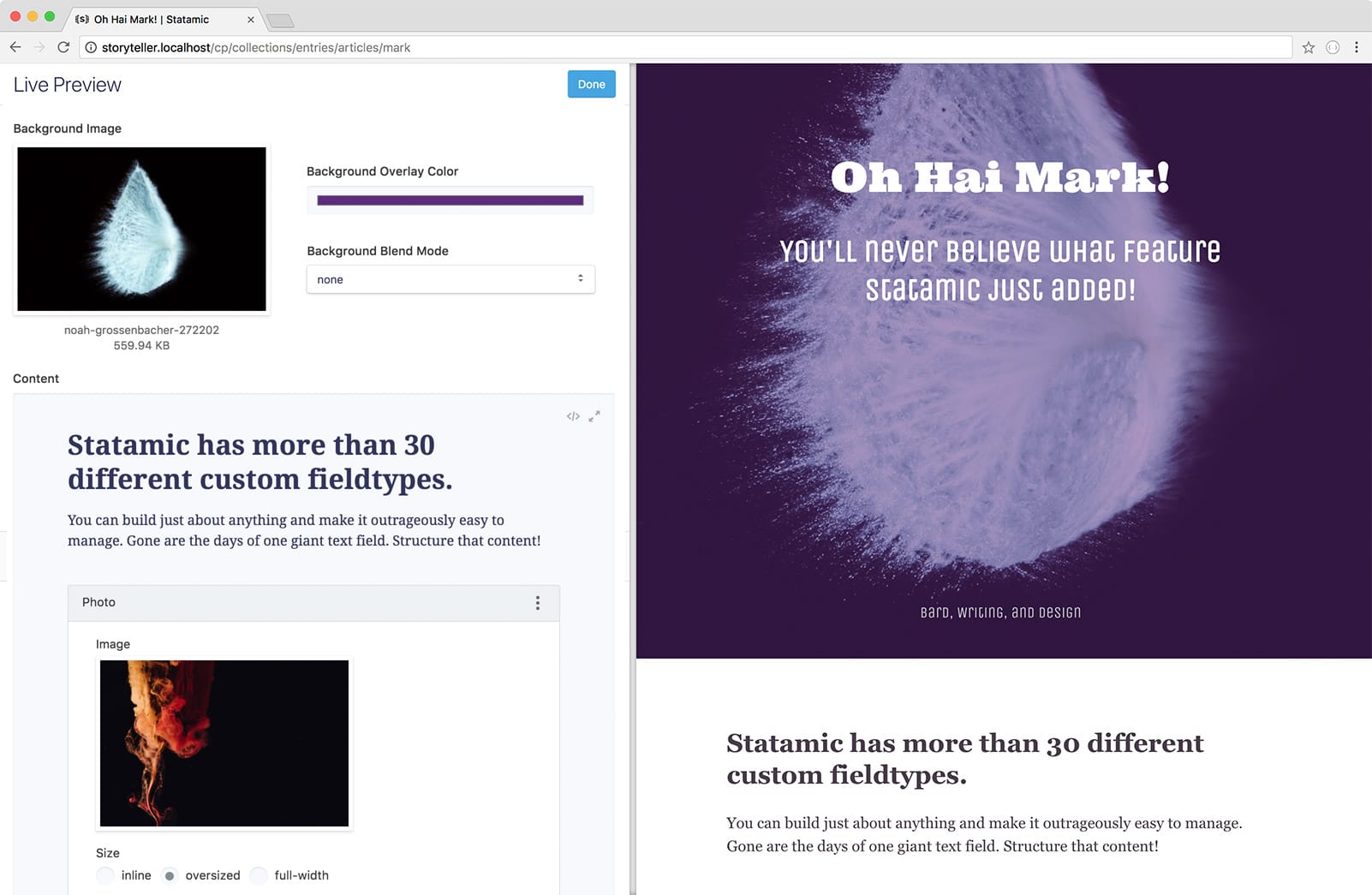Click the Photo set header
1372x895 pixels.
313,603
